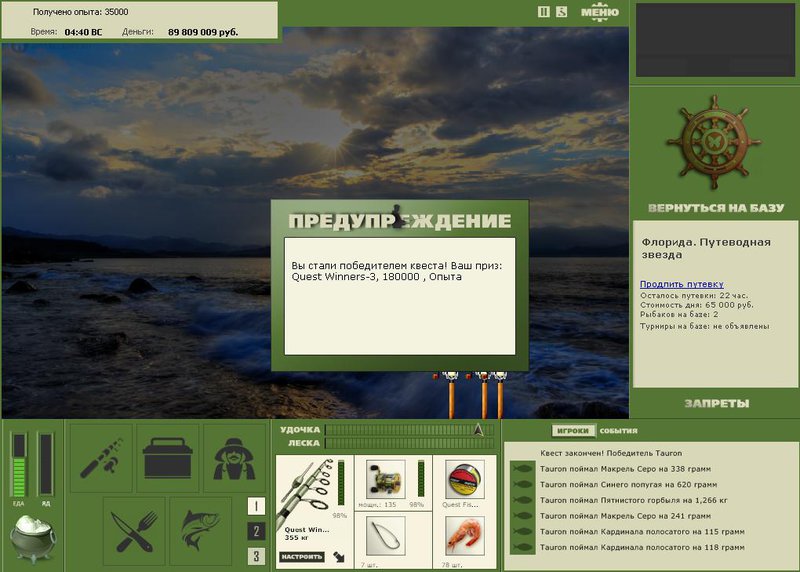Open the fish catch icon
Screen dimensions: 800x572
(201, 531)
